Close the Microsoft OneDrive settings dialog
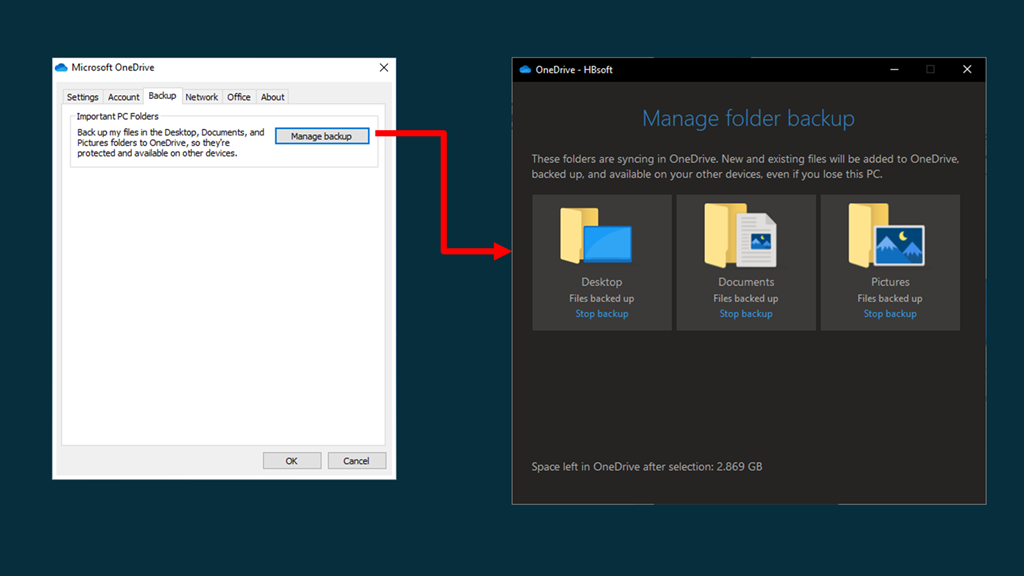The height and width of the screenshot is (576, 1024). [384, 68]
